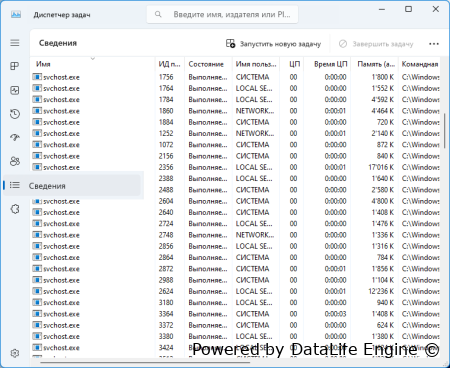450x368 pixels.
Task: Click svchost.exe icon in row PID 2156
Action: click(x=37, y=156)
